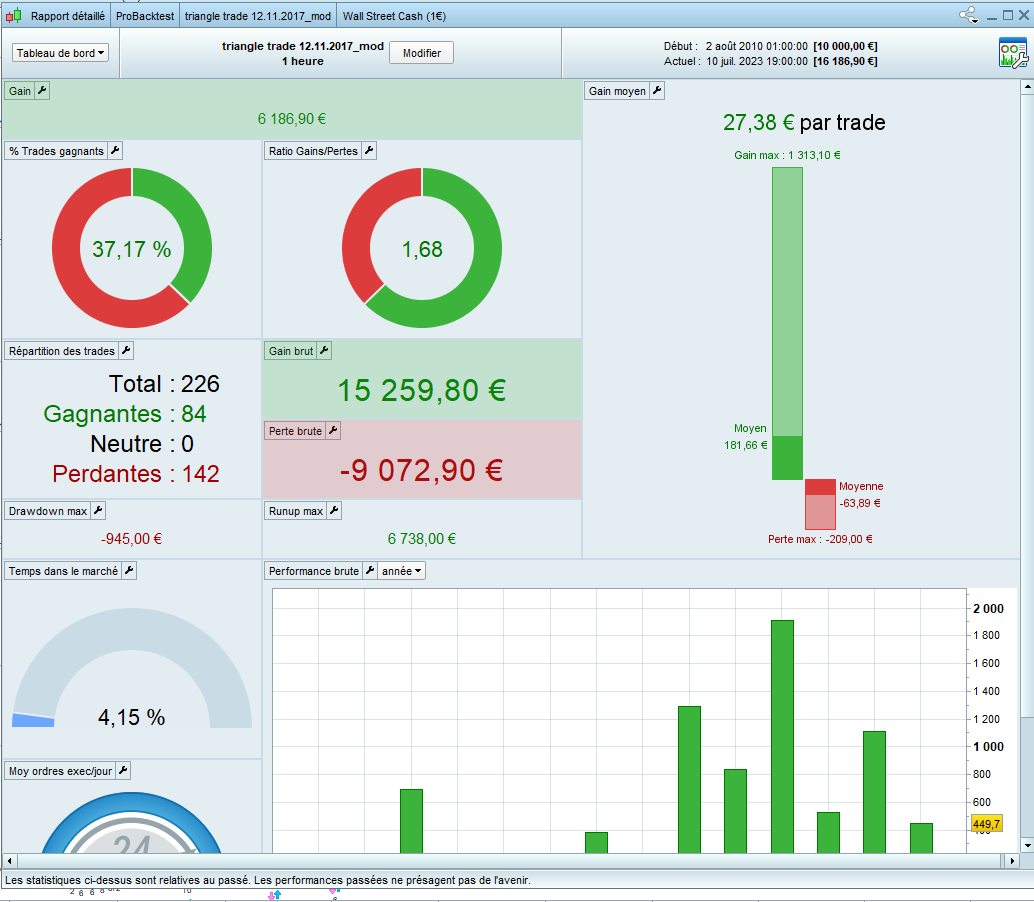Click the Perte max : -209,00 € label
The height and width of the screenshot is (902, 1034).
click(820, 539)
